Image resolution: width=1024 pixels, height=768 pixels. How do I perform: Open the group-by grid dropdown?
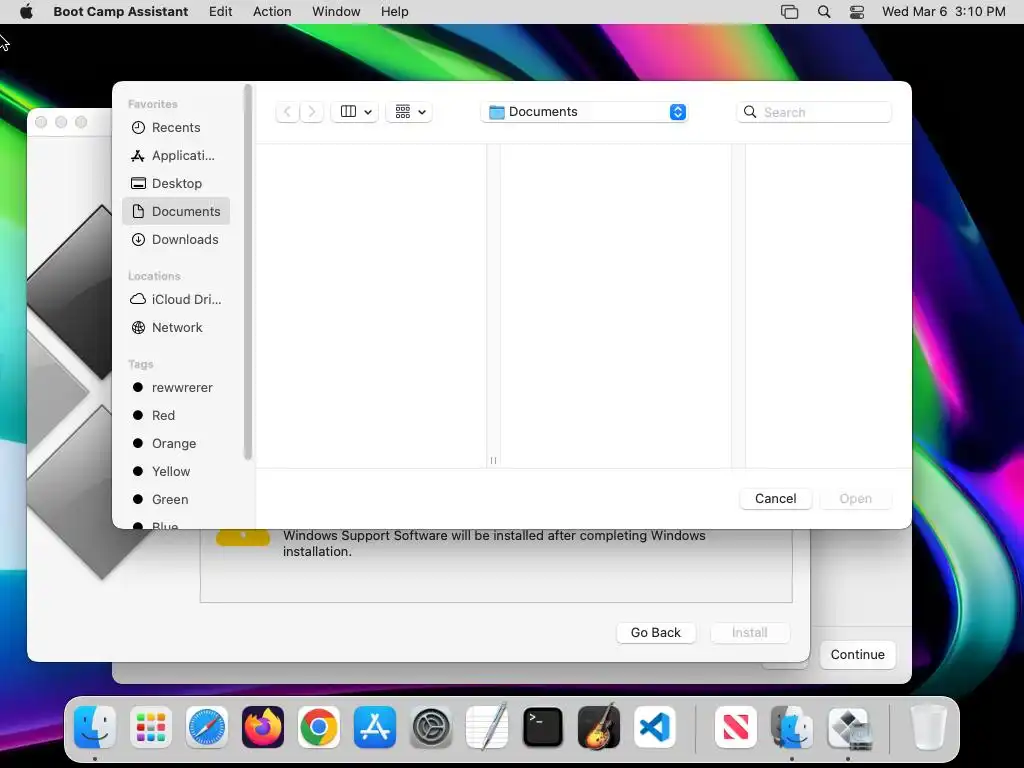pos(409,112)
